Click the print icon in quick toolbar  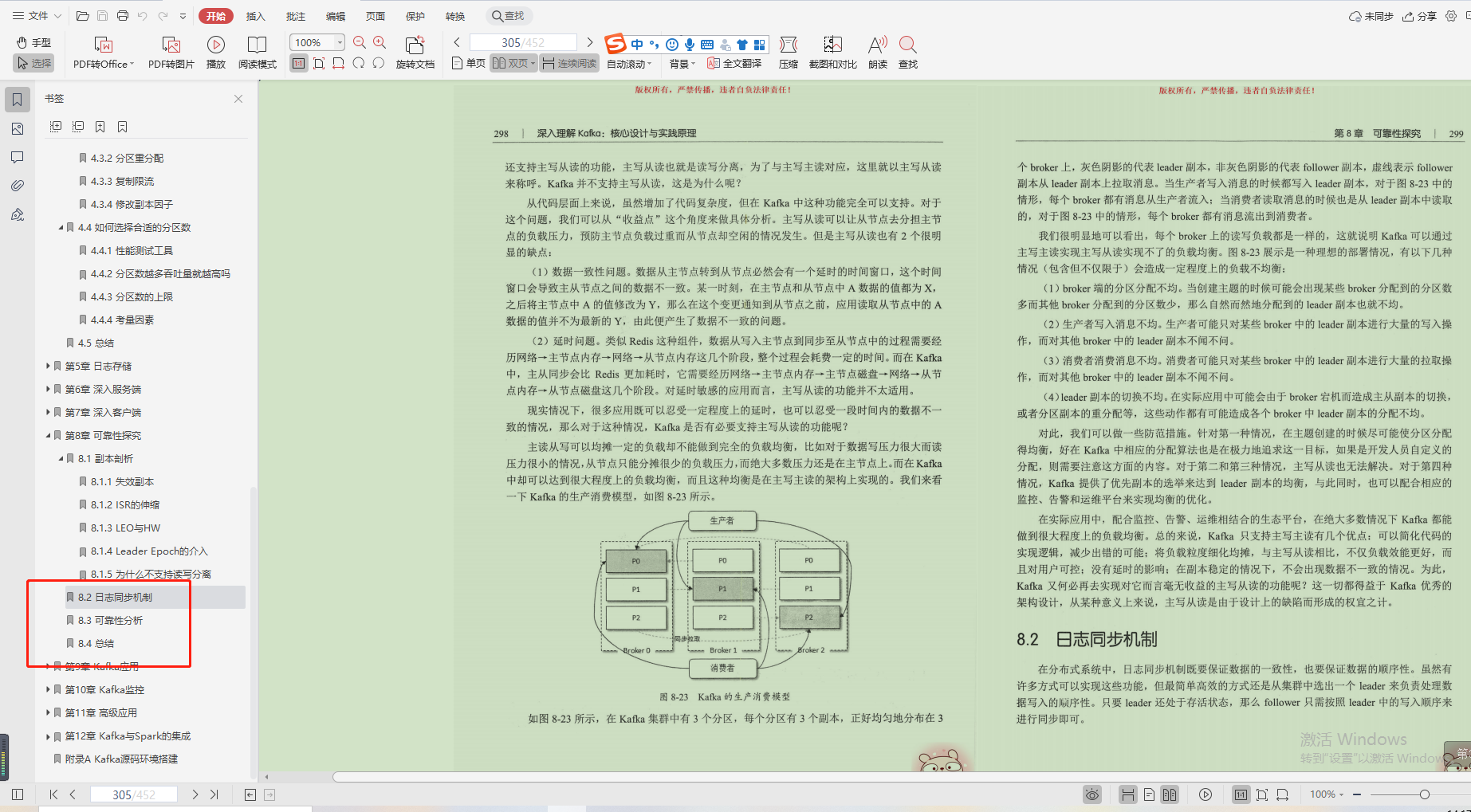(122, 16)
